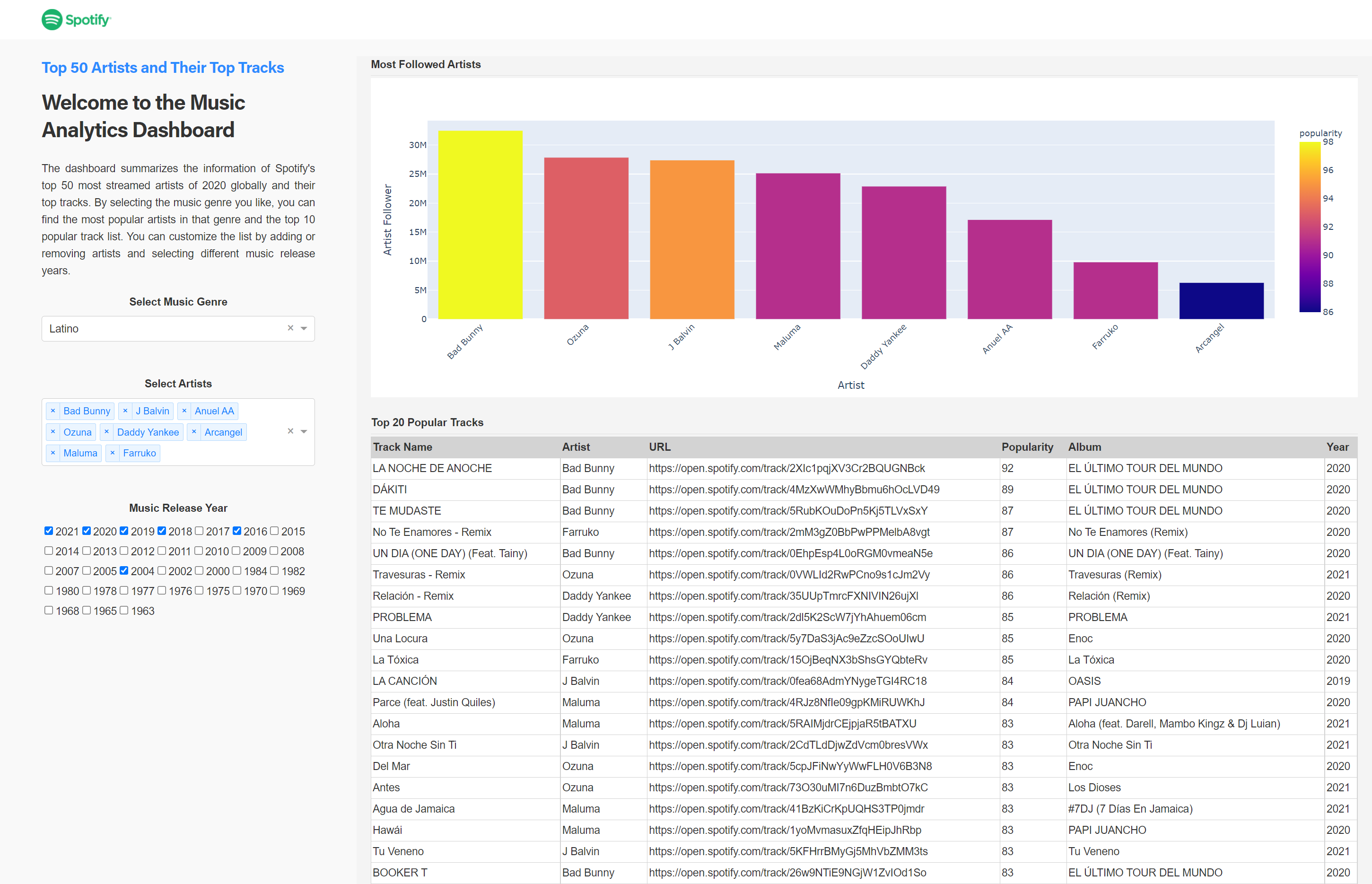Remove Ozuna from selected artists
The width and height of the screenshot is (1372, 884).
[53, 432]
